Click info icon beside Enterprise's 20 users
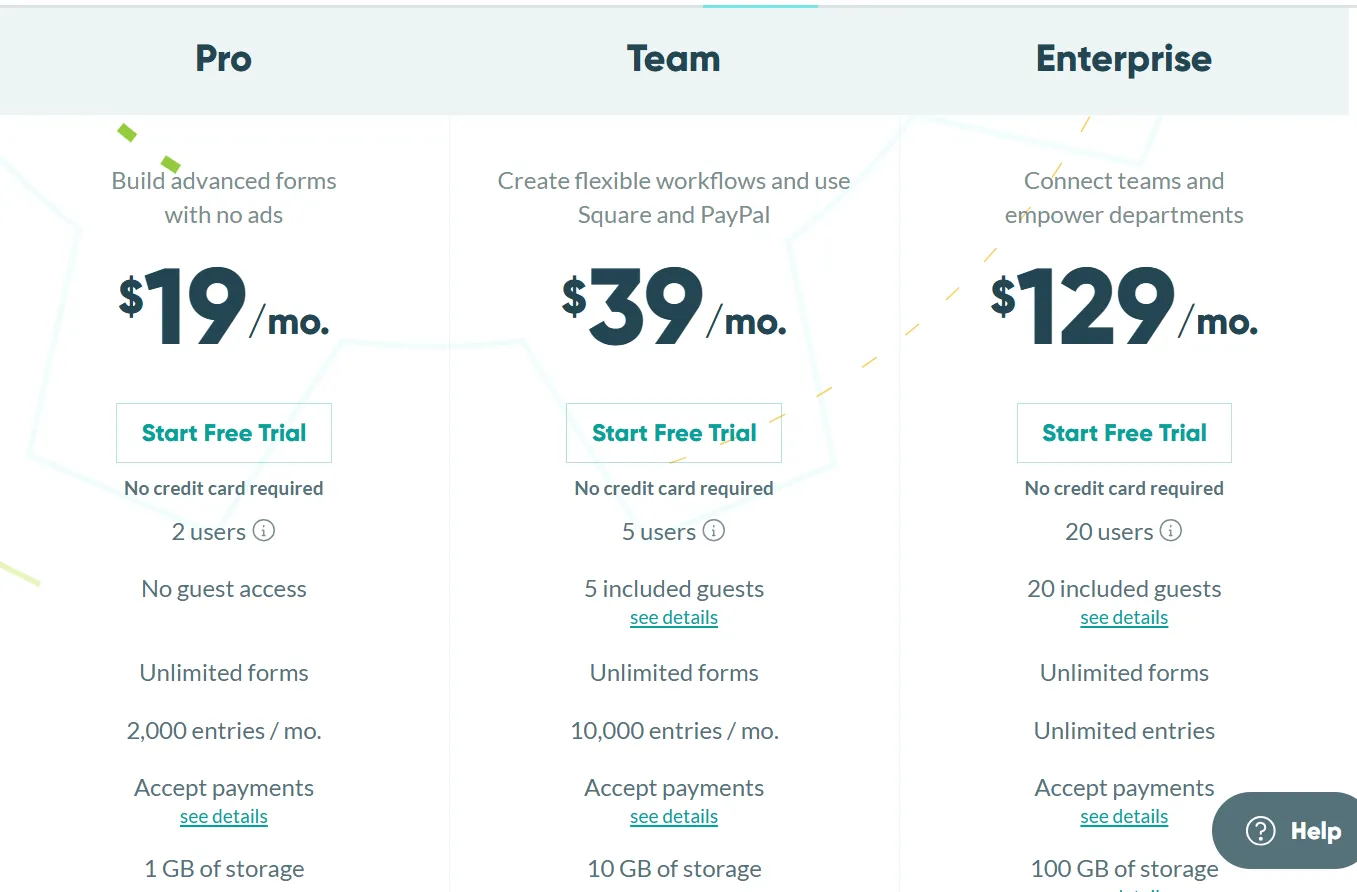The image size is (1357, 892). tap(1171, 531)
